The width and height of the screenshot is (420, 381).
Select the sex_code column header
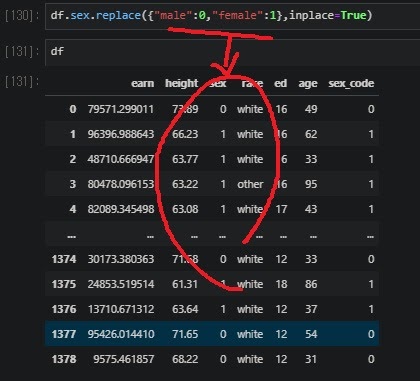coord(351,84)
